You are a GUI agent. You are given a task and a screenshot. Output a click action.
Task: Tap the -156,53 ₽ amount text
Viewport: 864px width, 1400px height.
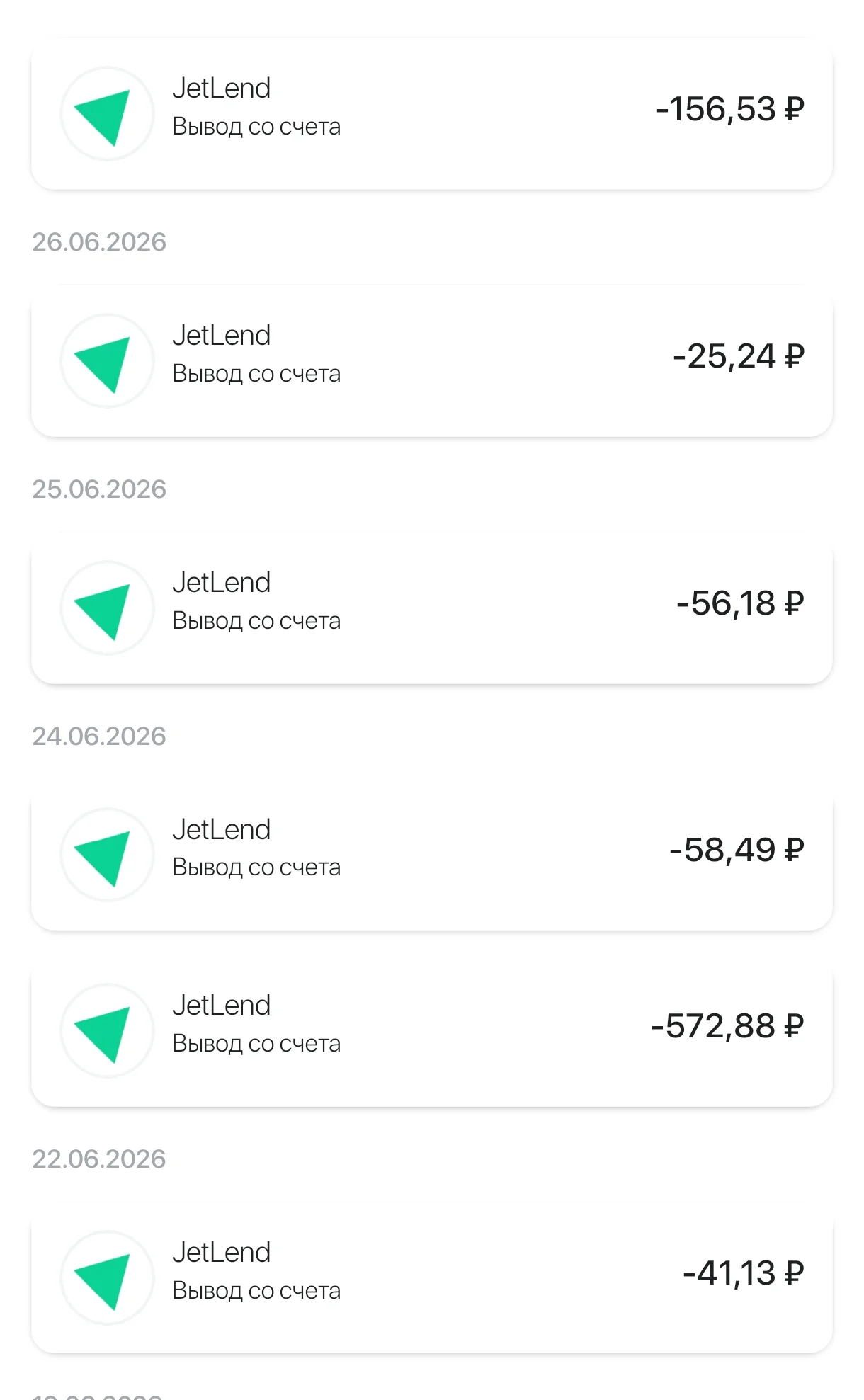coord(730,109)
